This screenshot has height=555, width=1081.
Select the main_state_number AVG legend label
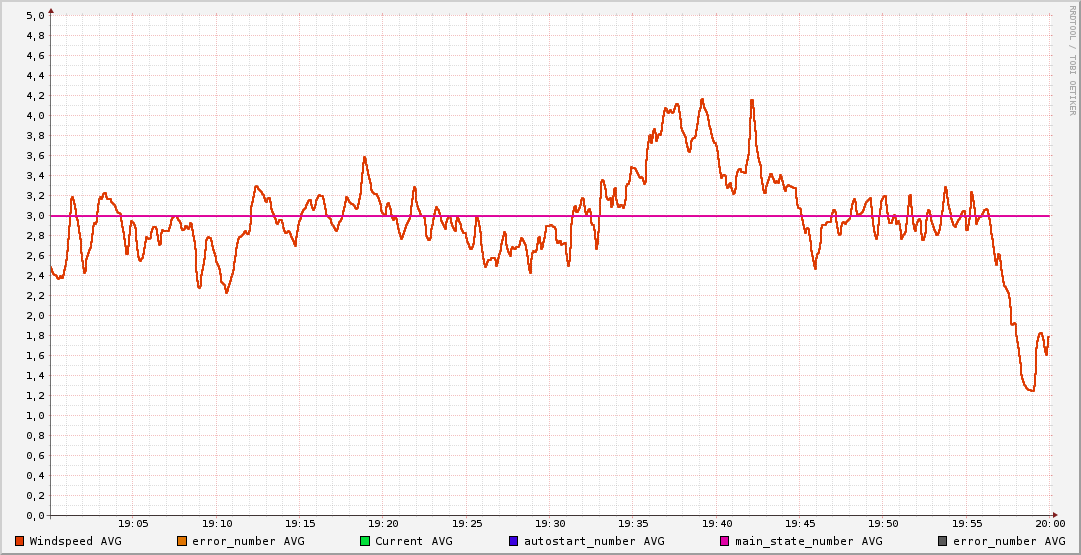click(809, 541)
